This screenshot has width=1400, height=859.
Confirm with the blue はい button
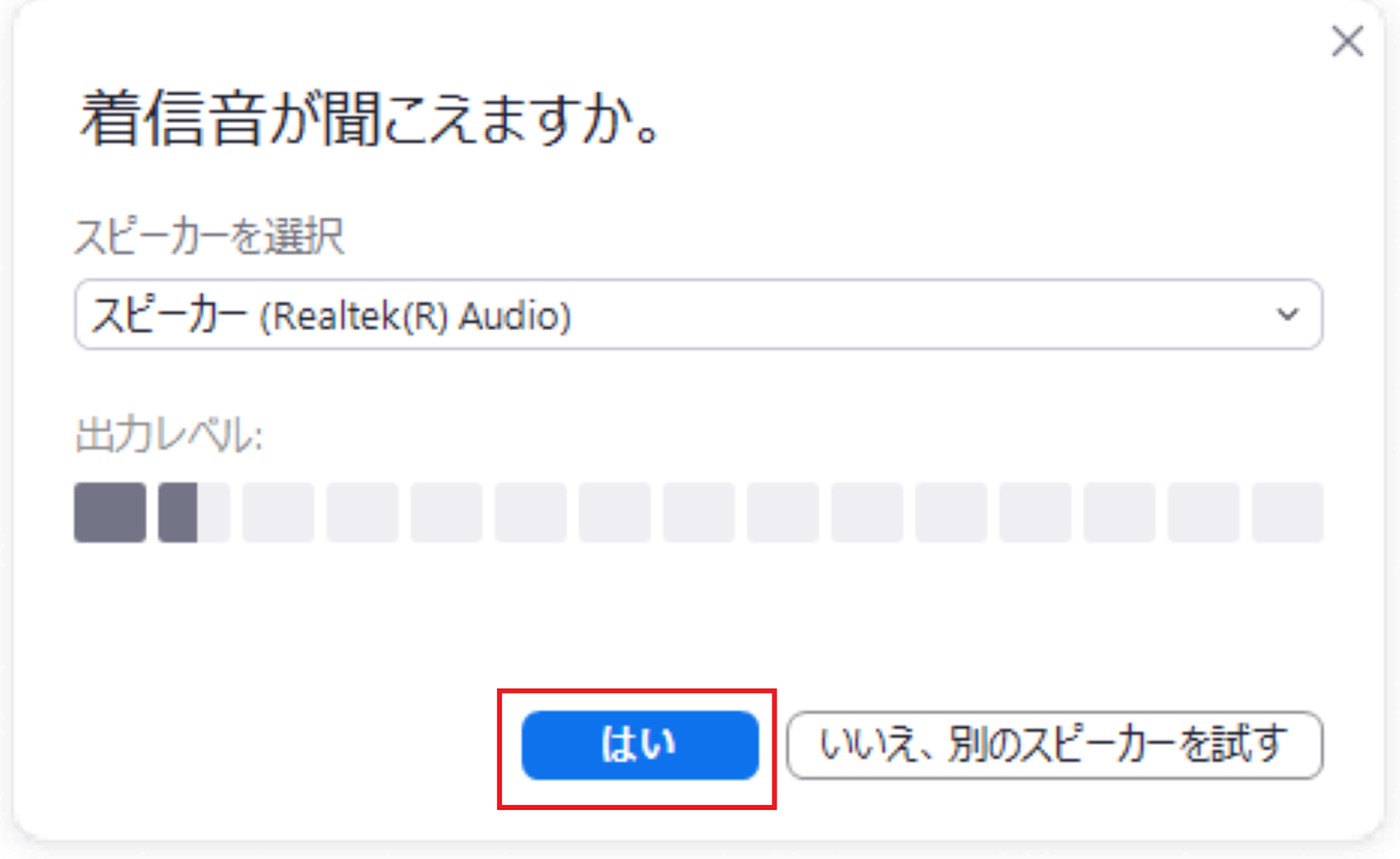(x=640, y=745)
